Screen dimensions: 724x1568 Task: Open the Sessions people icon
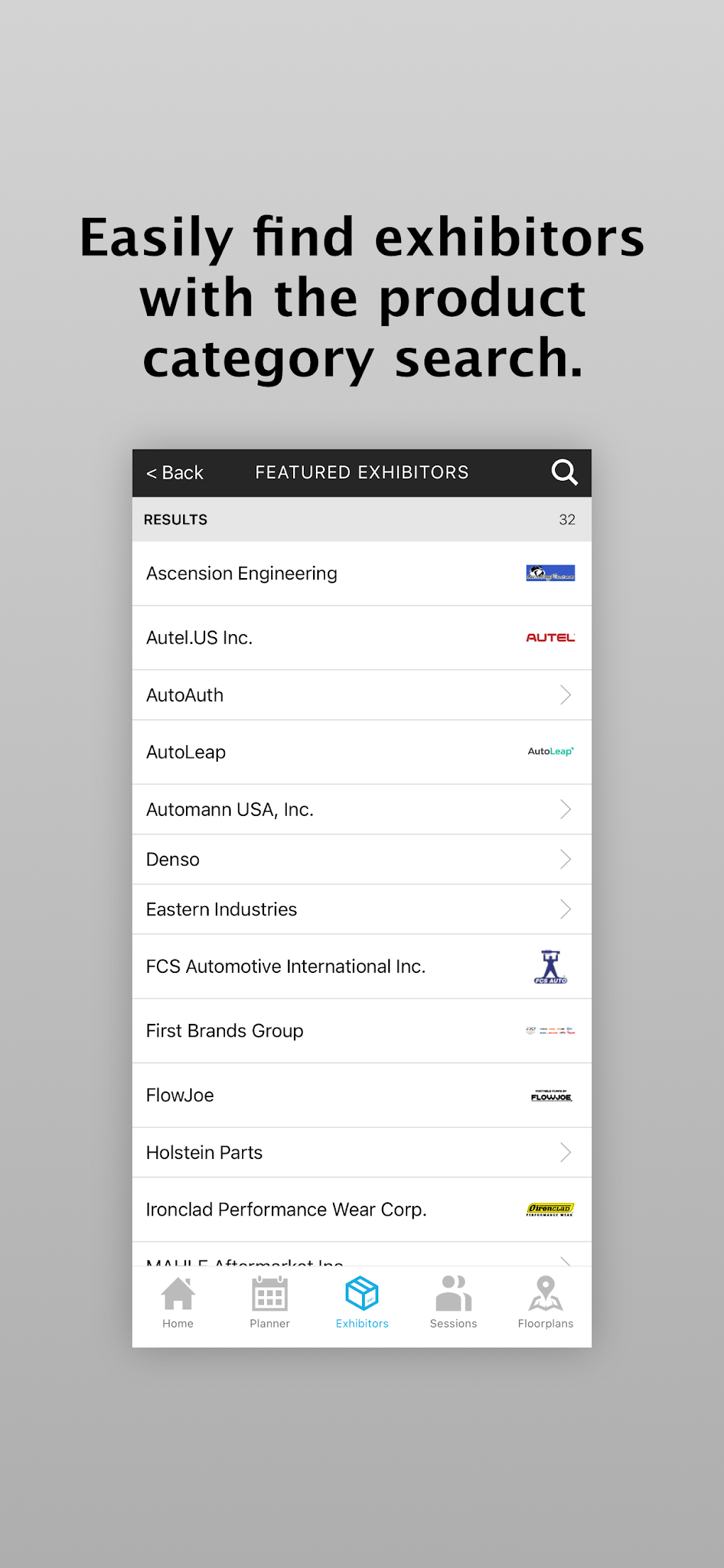point(454,1294)
